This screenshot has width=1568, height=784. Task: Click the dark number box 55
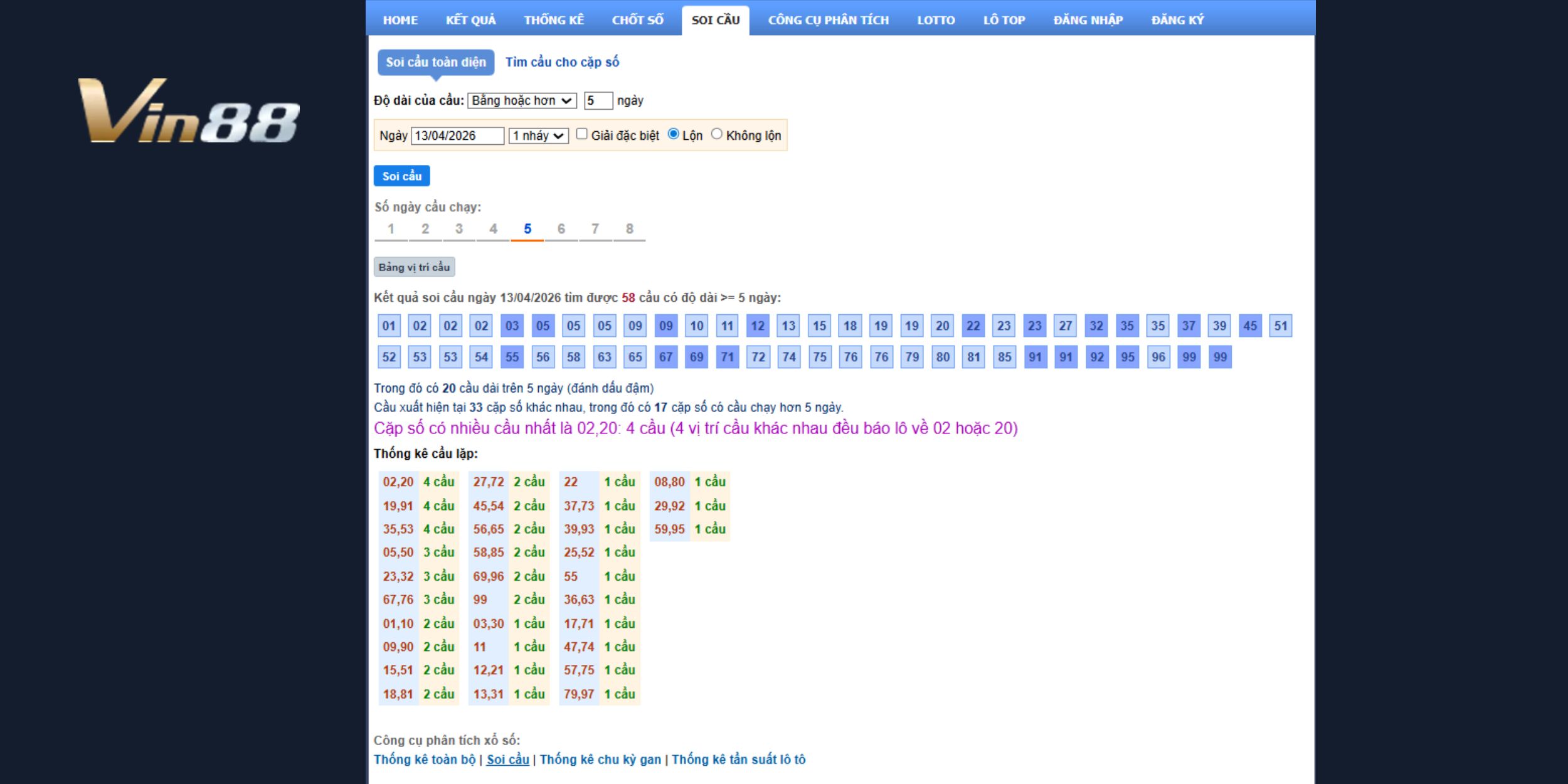pyautogui.click(x=512, y=357)
